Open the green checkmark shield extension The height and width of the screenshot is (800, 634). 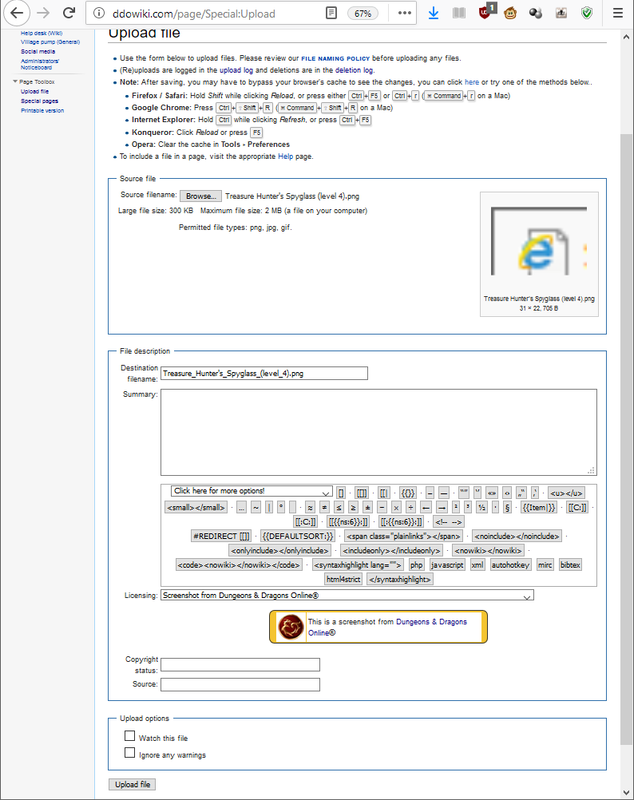point(587,13)
